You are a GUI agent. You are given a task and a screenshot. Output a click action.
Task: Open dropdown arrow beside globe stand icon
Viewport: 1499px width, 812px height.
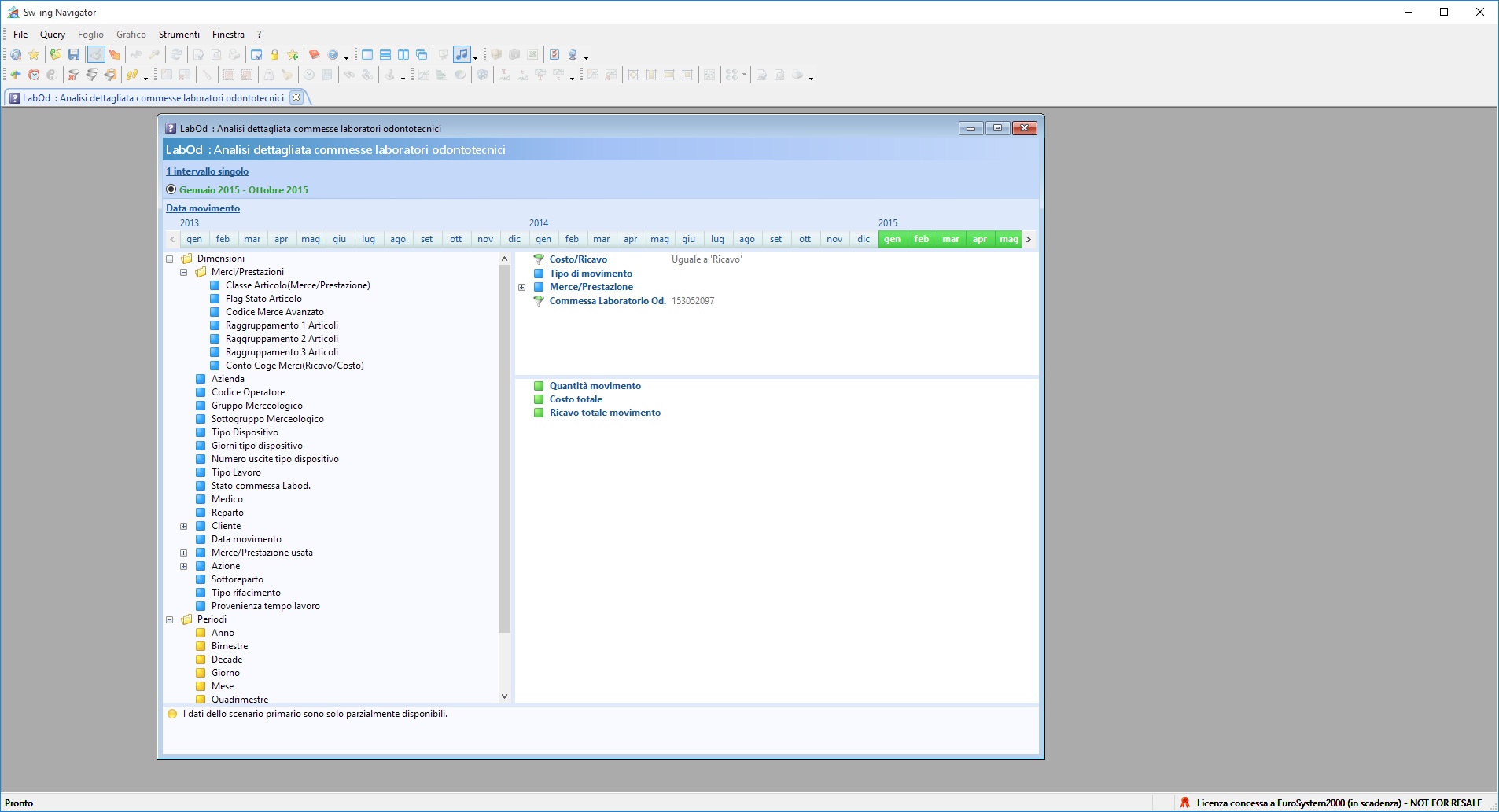(x=586, y=57)
